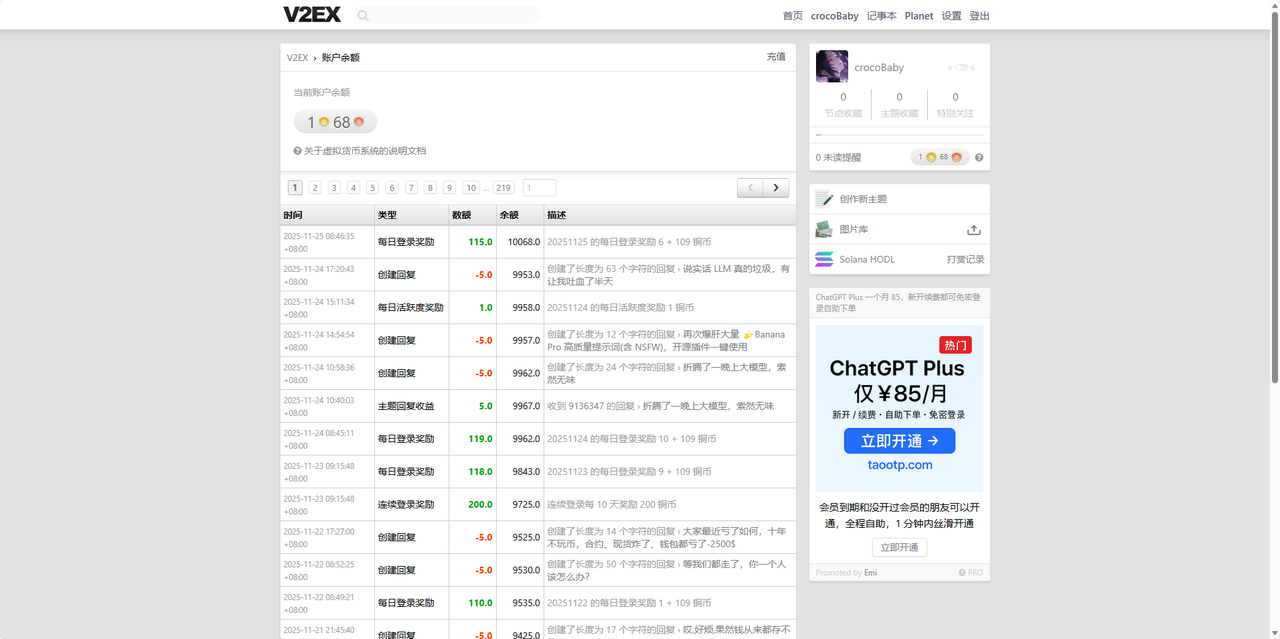Click the sidebar coin balance pill
Image resolution: width=1280 pixels, height=639 pixels.
click(939, 157)
